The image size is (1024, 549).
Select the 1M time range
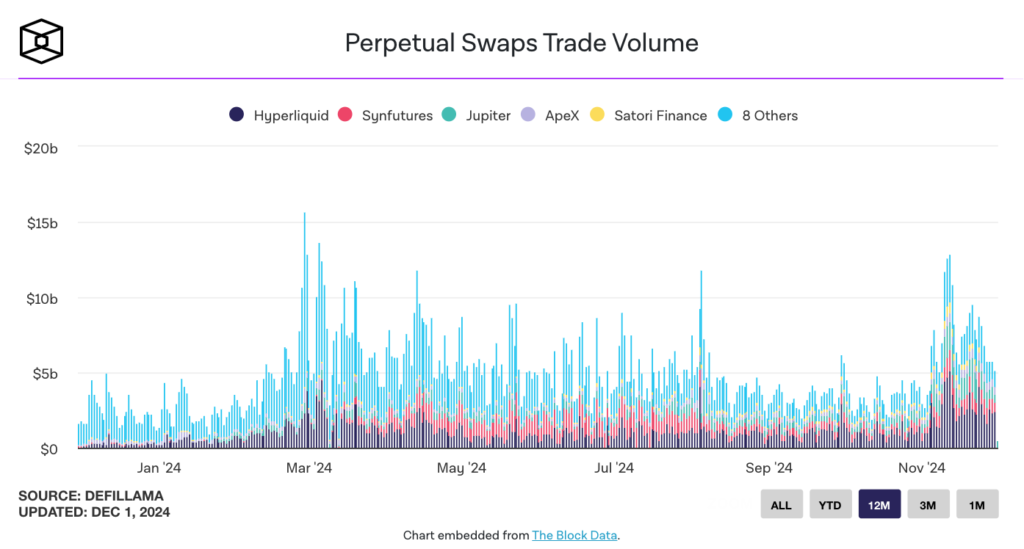pos(977,505)
